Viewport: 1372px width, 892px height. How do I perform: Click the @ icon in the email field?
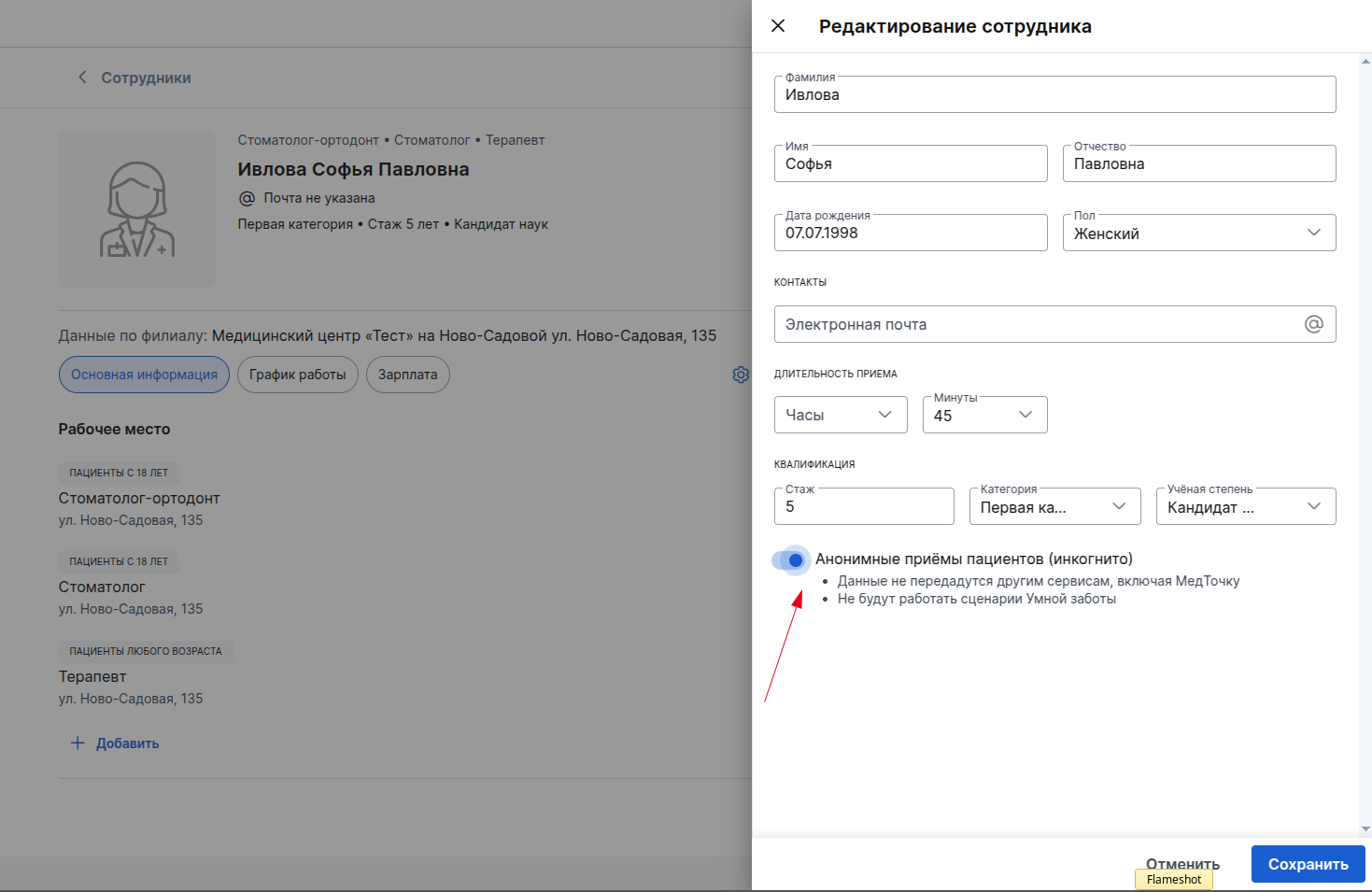[1314, 324]
